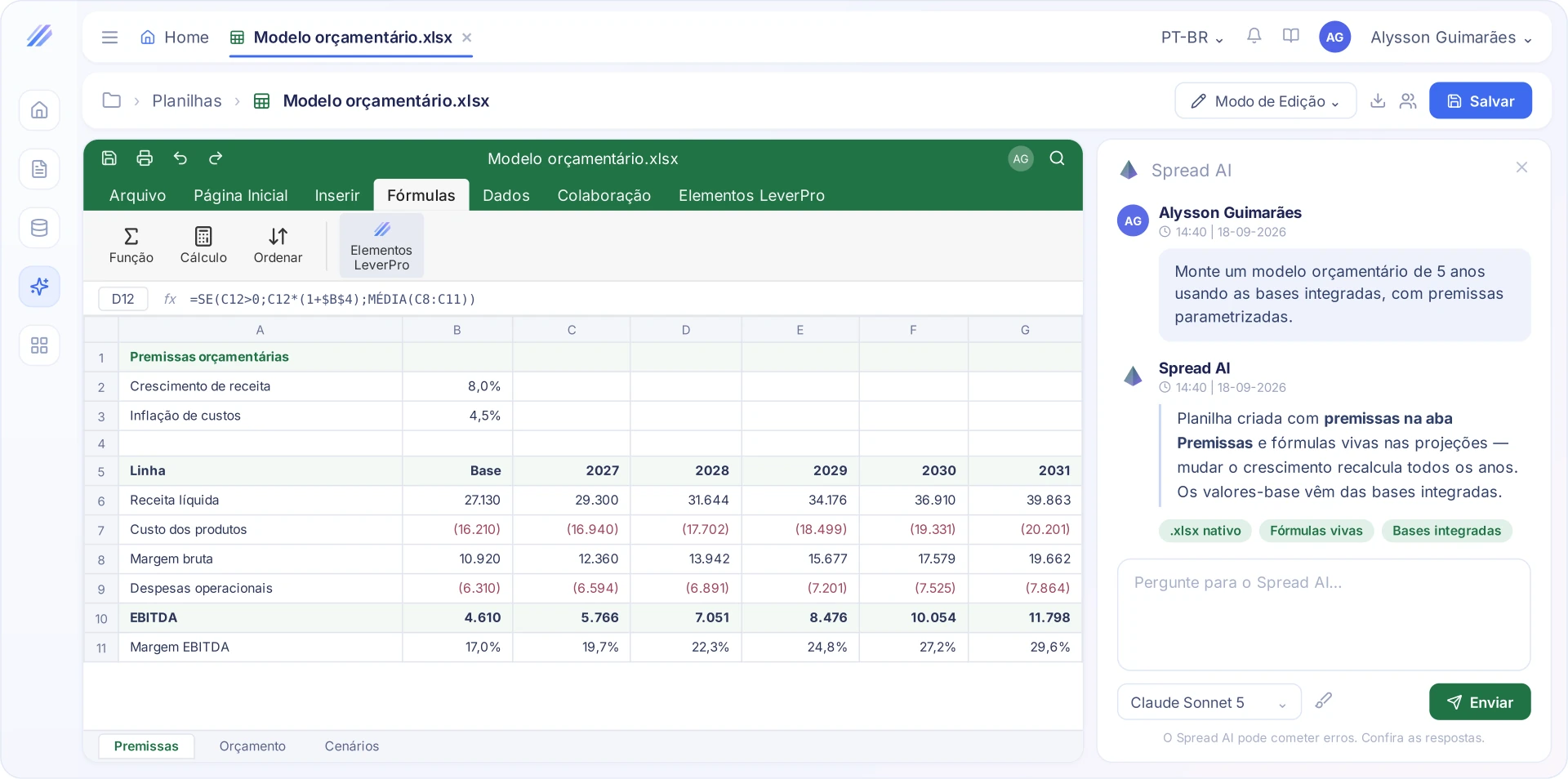
Task: Open Elementos LeverPro ribbon button
Action: [381, 246]
